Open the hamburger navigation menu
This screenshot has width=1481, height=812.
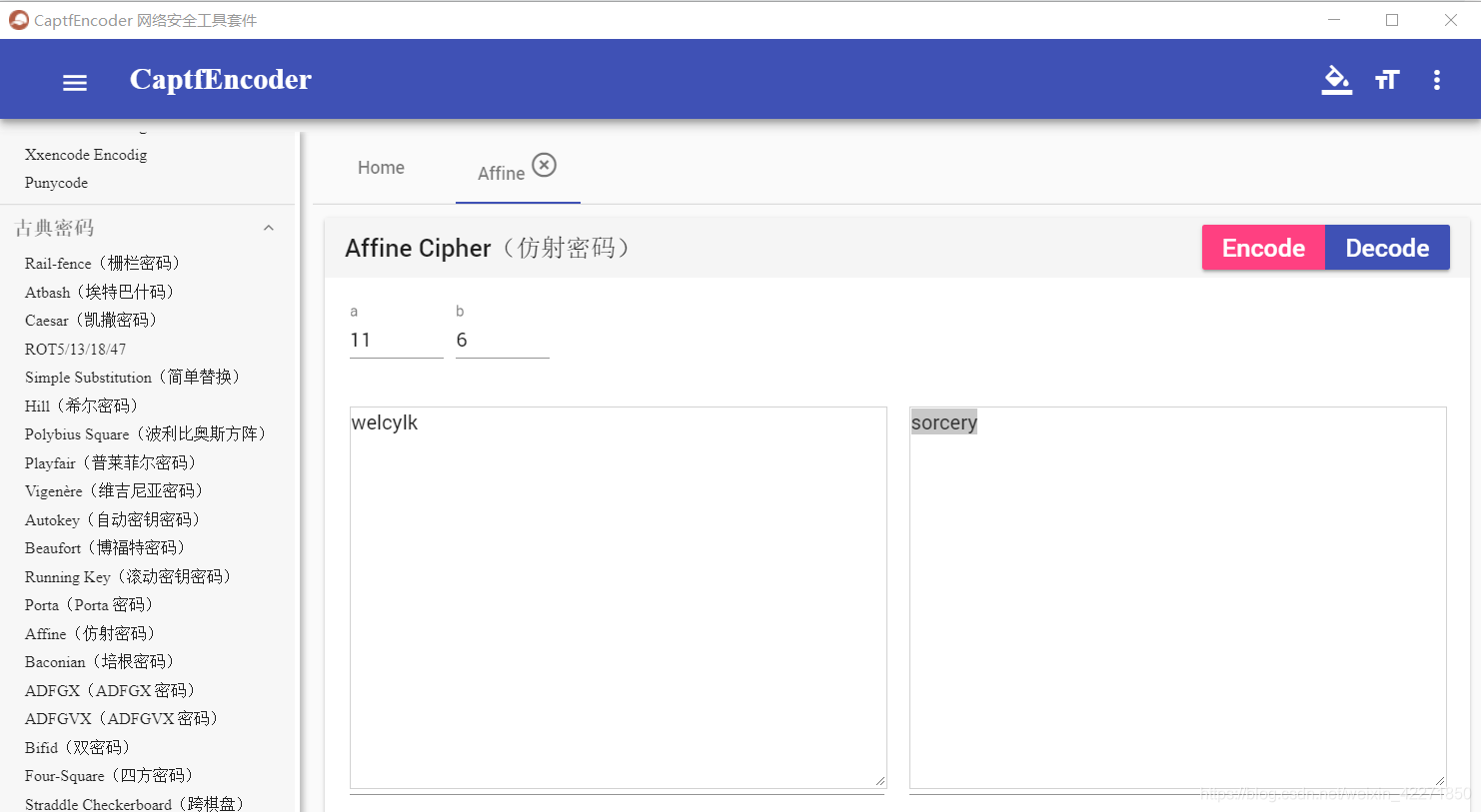tap(75, 83)
